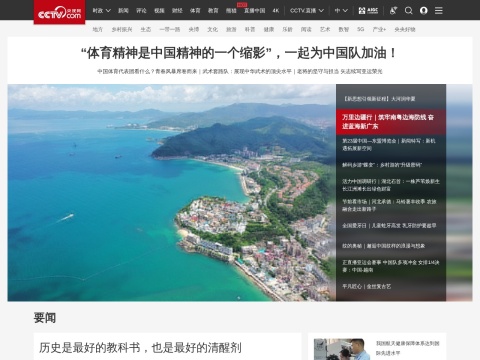Open the 4K channel link

click(276, 11)
